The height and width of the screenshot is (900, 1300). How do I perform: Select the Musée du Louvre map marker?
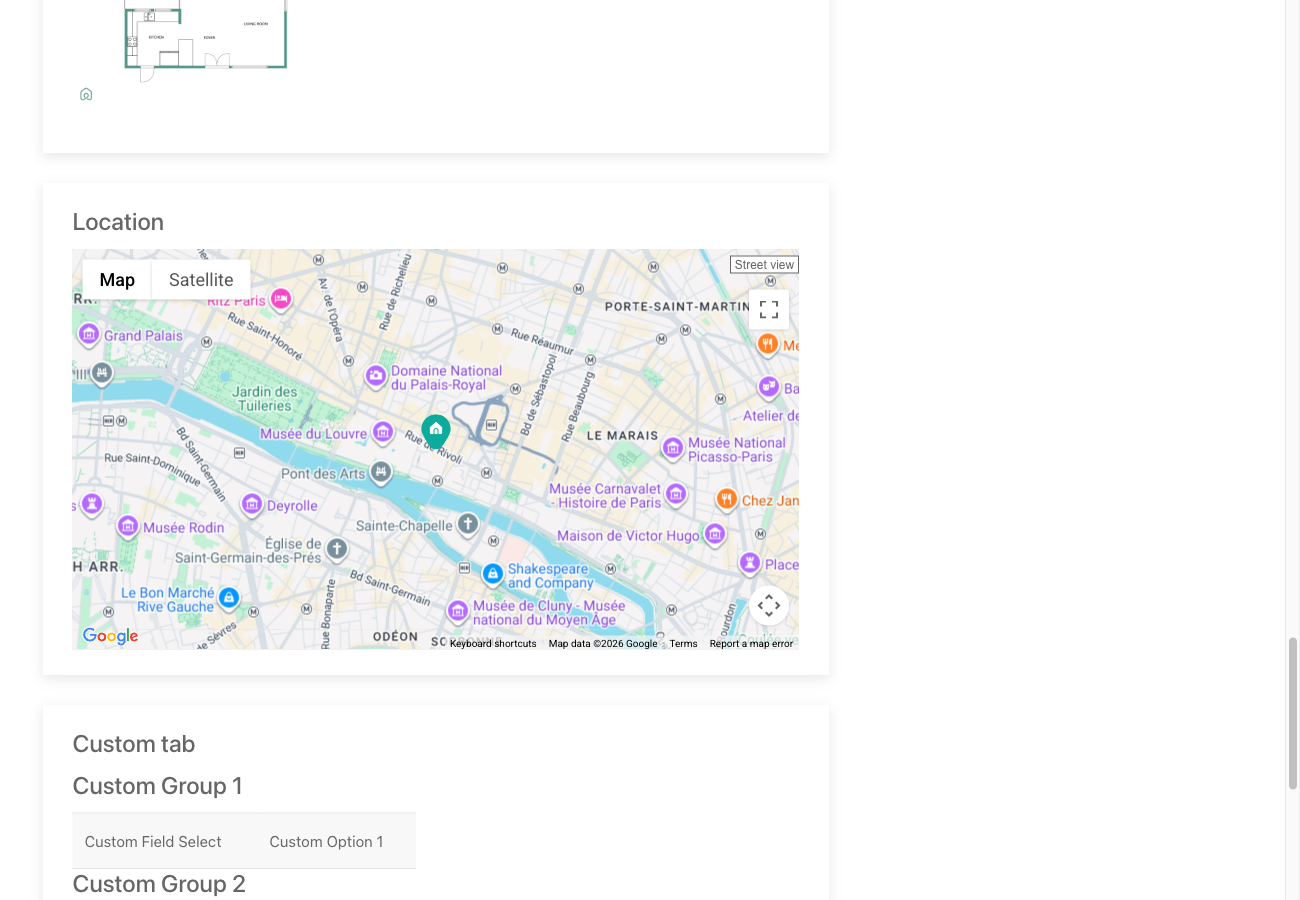383,432
